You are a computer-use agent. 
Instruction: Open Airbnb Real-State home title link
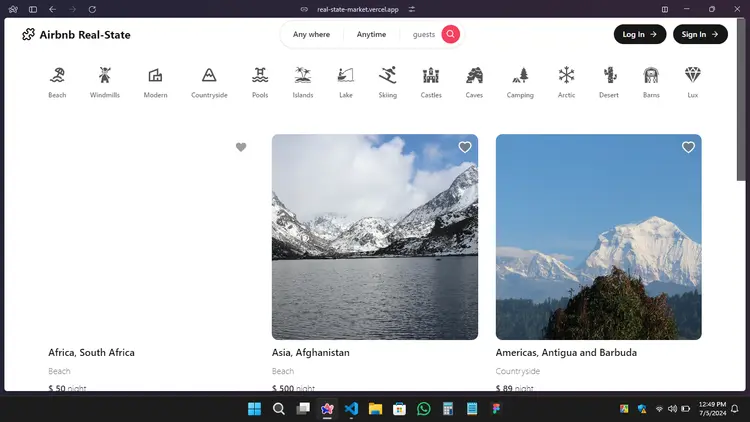pyautogui.click(x=85, y=34)
